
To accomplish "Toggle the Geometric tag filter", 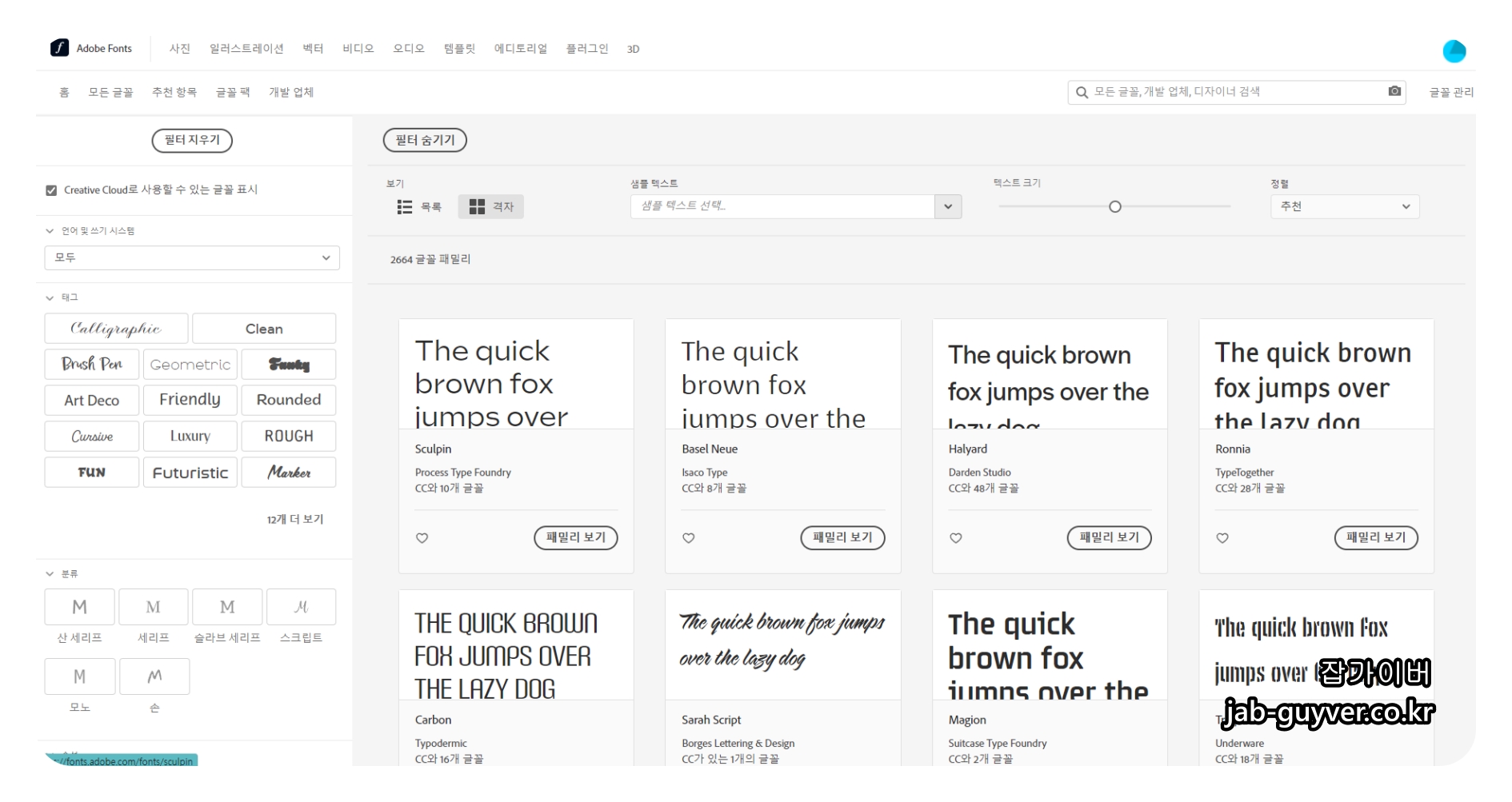I will (190, 365).
